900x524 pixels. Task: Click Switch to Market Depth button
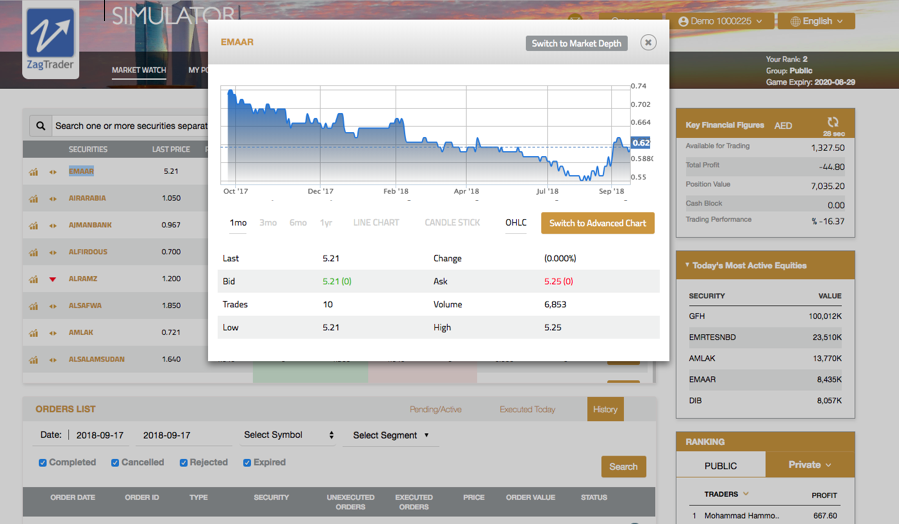click(576, 44)
